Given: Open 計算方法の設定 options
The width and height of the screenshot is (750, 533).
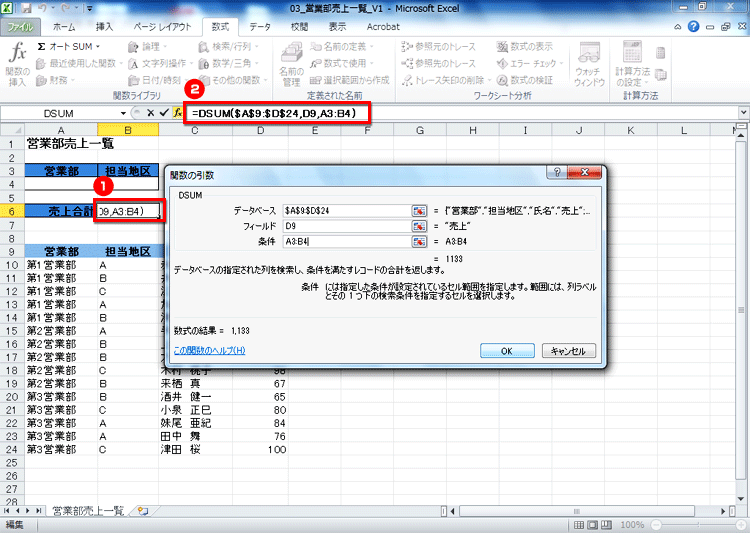Looking at the screenshot, I should tap(632, 64).
